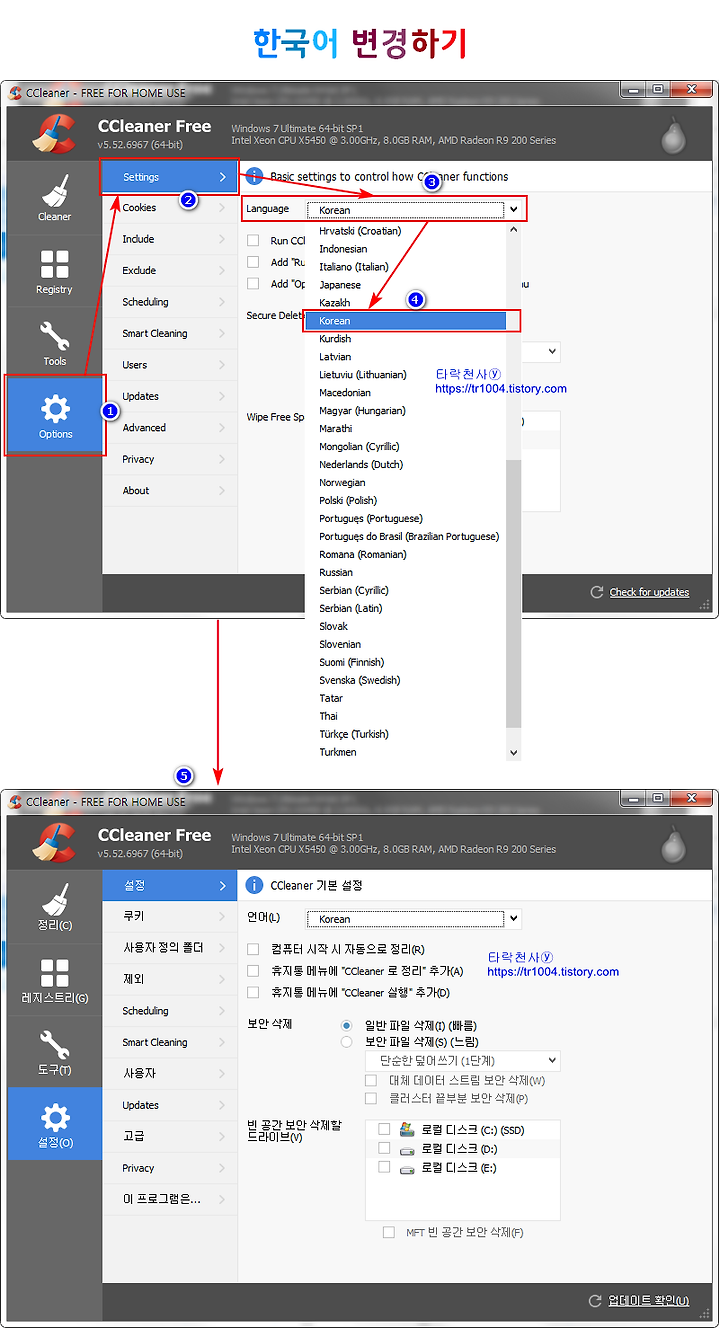
Task: Click refresh icon beside '업데이트 확인(U)'
Action: [596, 1300]
